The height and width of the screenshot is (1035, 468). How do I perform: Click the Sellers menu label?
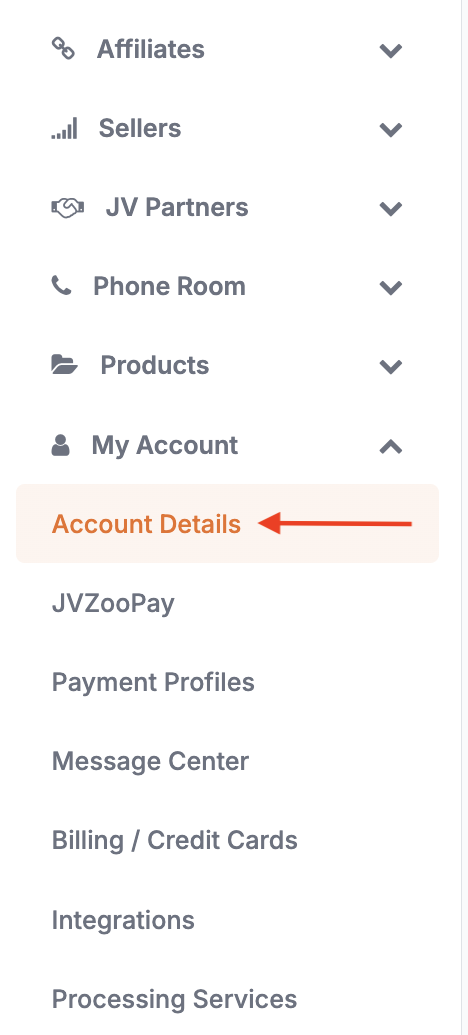(x=140, y=128)
